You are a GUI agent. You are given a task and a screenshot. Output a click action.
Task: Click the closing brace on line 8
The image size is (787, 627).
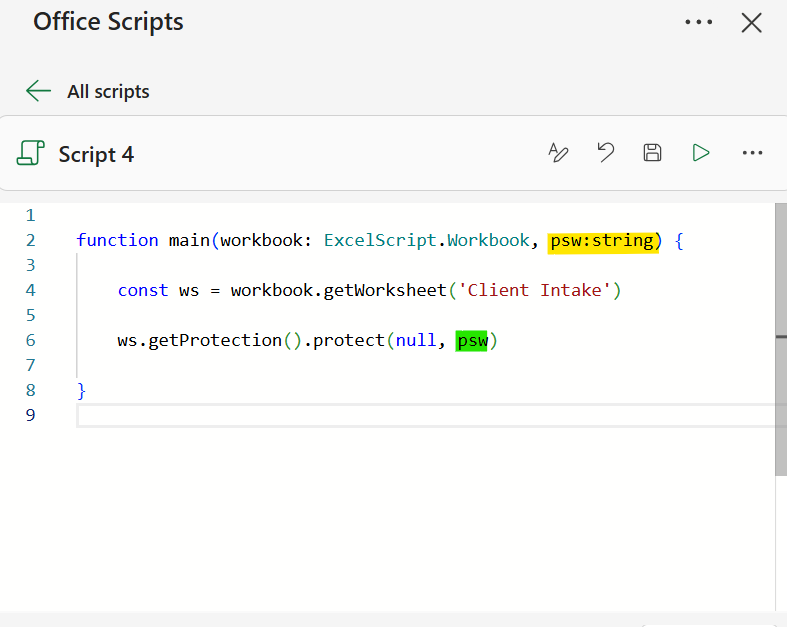point(81,391)
